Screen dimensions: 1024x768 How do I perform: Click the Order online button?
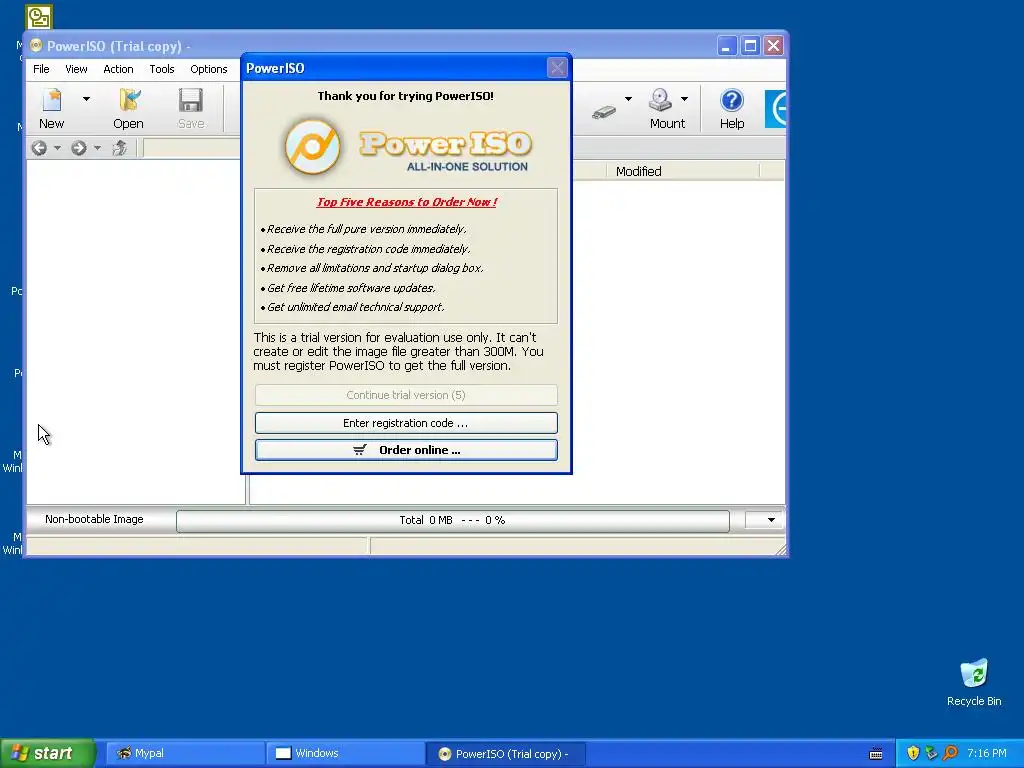406,450
